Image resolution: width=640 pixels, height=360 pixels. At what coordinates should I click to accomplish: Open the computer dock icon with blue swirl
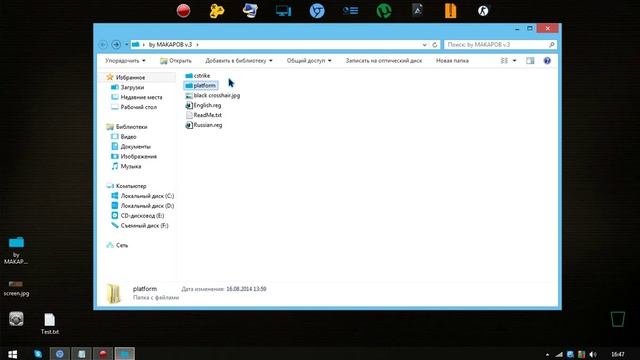click(x=250, y=11)
